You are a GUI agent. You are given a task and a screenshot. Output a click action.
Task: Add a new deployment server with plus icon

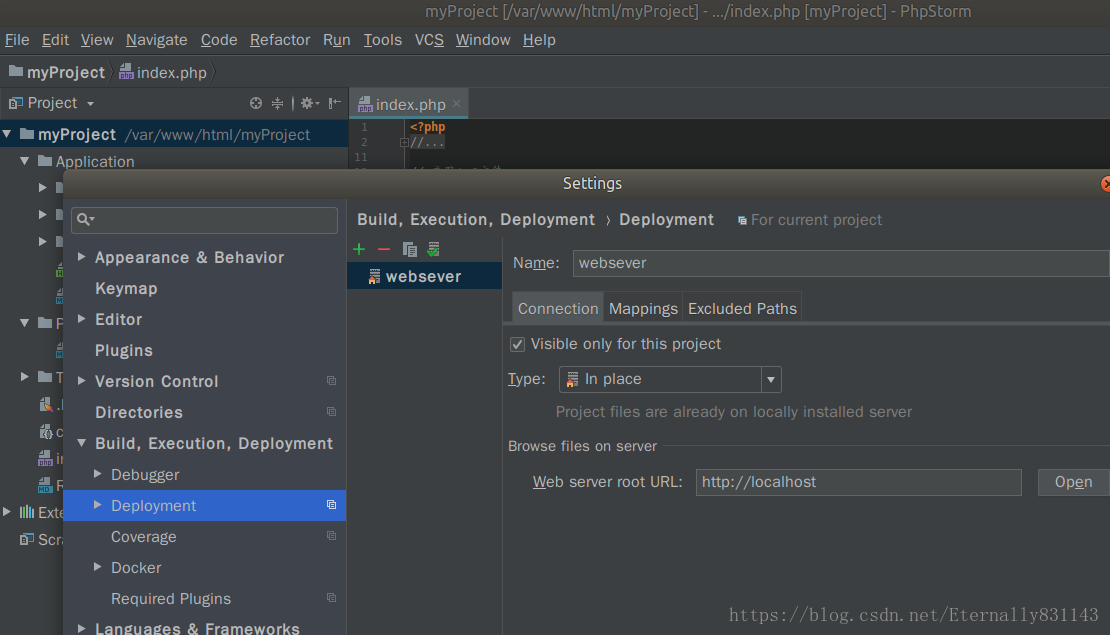tap(360, 249)
